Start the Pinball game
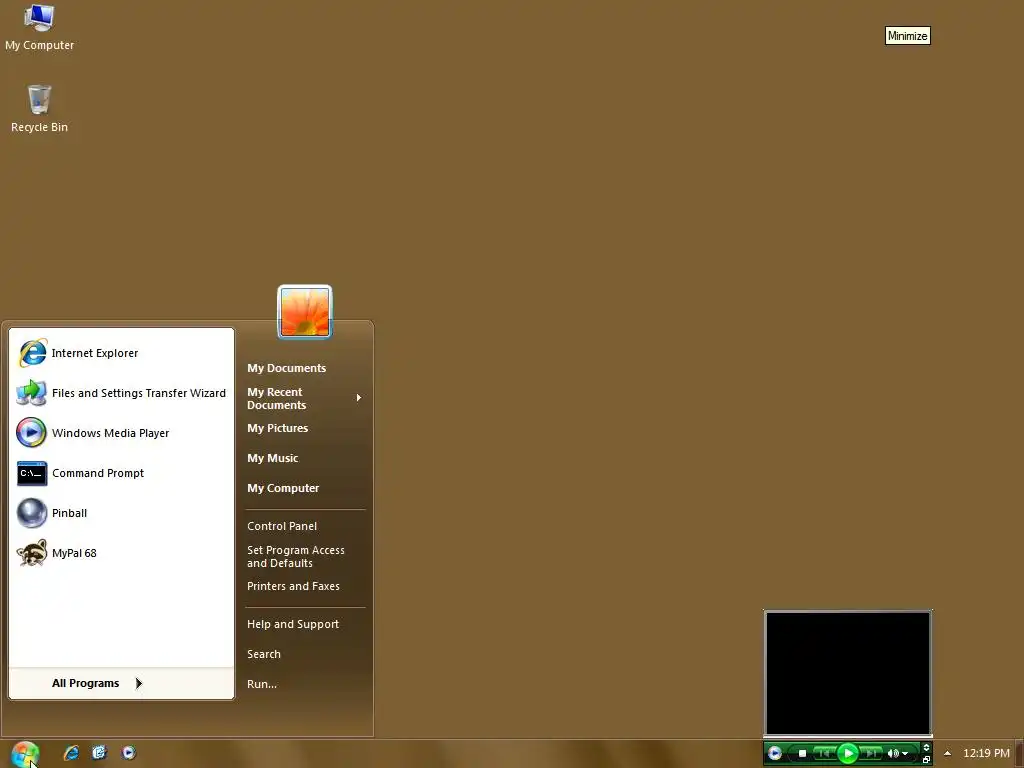1024x768 pixels. (121, 513)
